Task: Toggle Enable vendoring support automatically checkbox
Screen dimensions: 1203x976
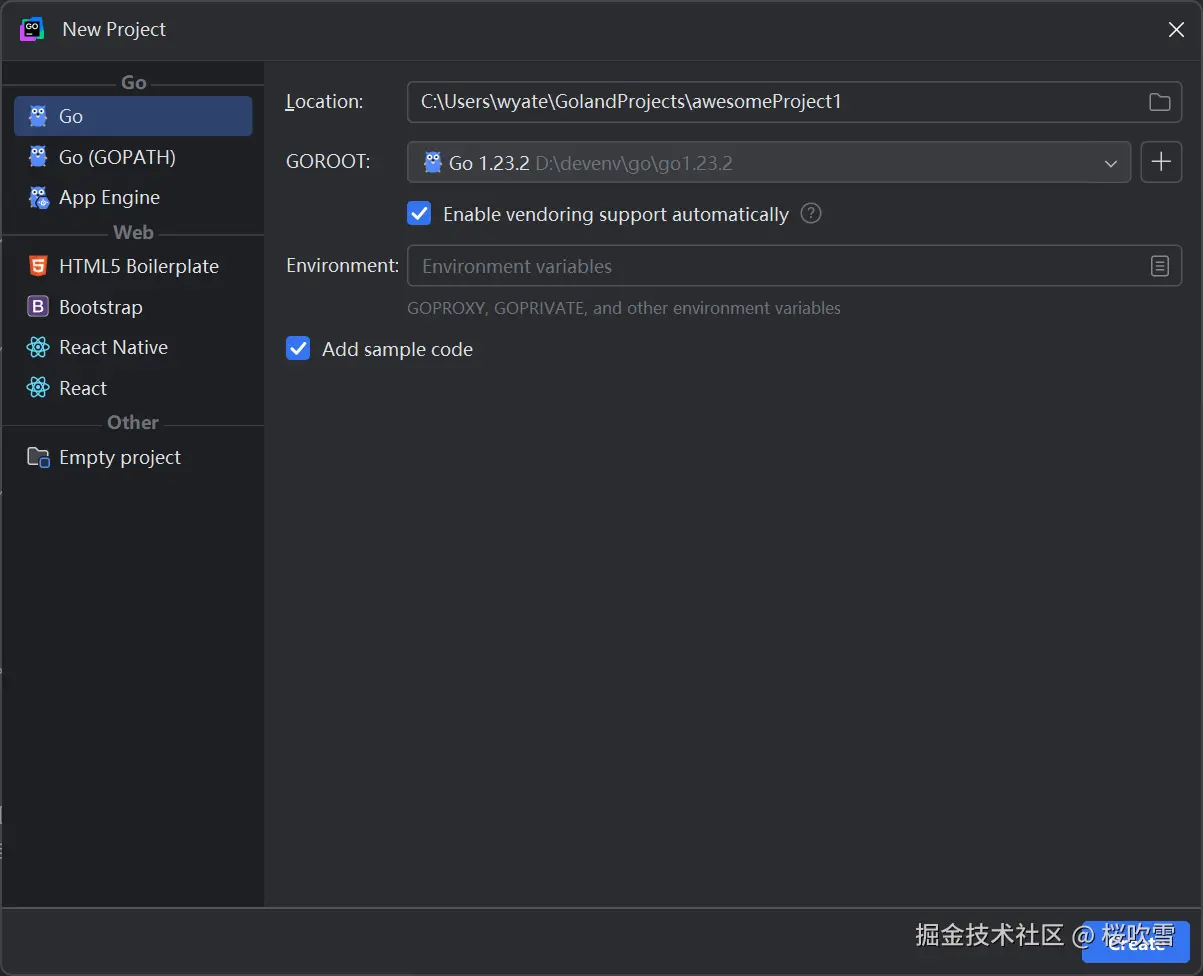Action: pyautogui.click(x=419, y=214)
